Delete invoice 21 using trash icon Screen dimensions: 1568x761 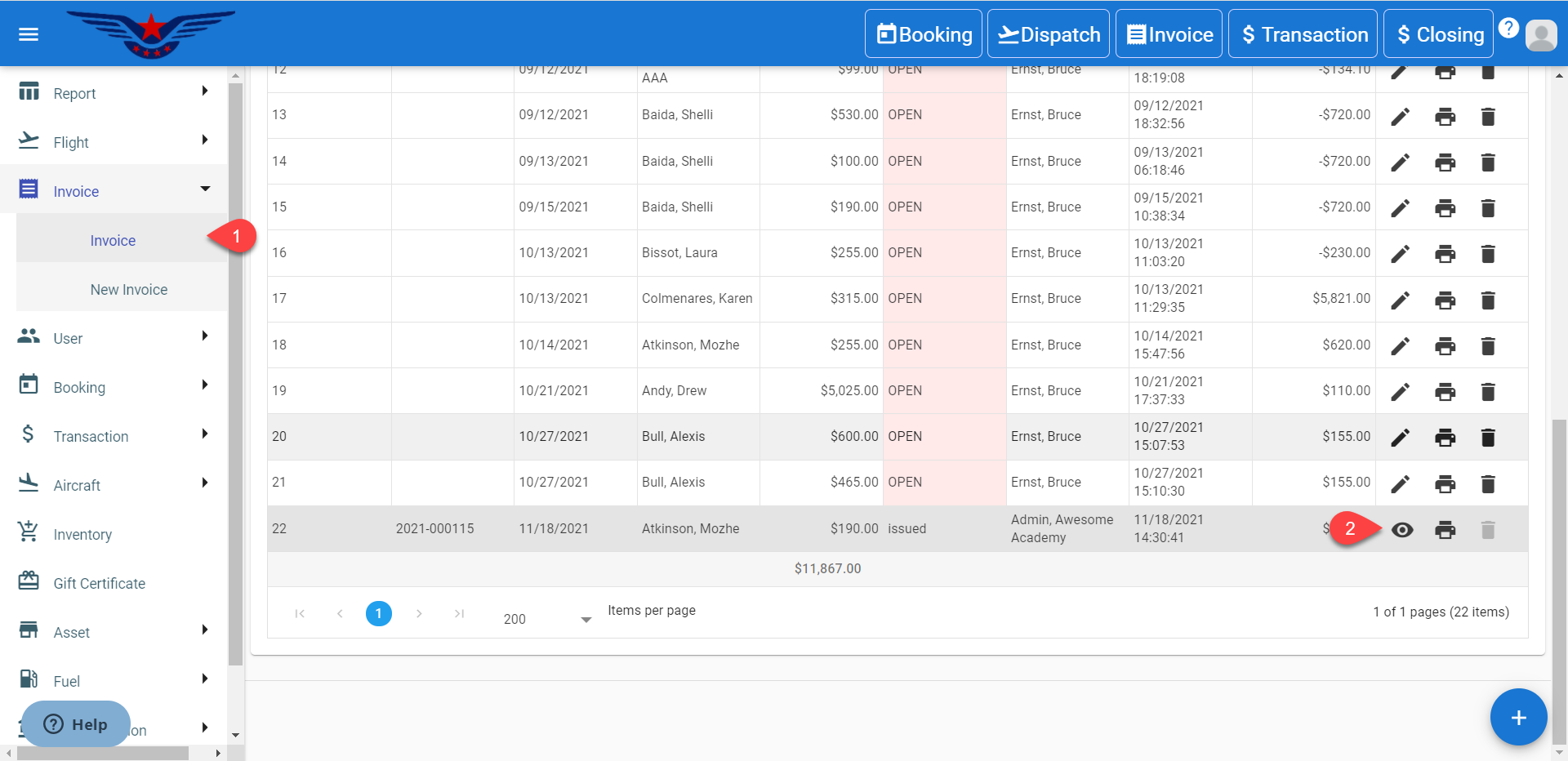click(1487, 484)
